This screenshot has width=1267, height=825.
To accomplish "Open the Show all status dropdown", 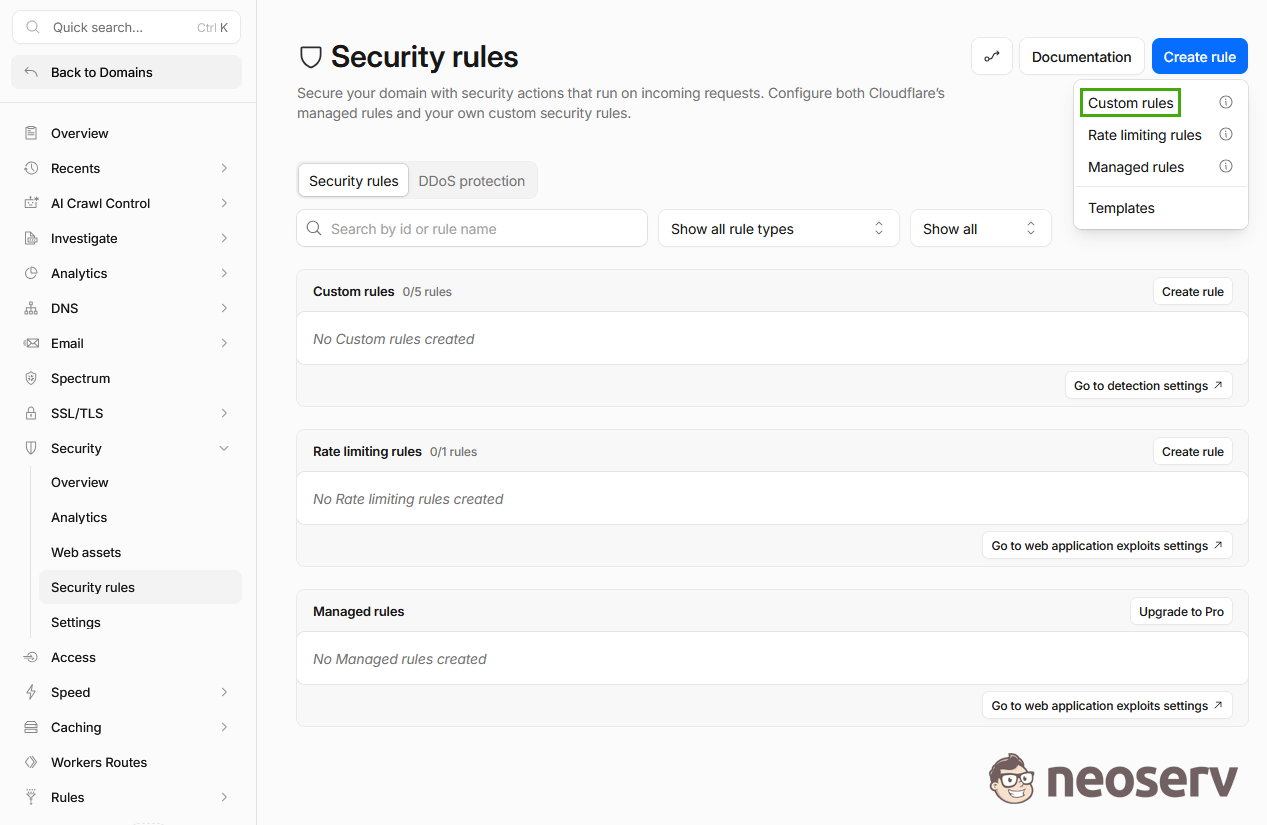I will (981, 228).
